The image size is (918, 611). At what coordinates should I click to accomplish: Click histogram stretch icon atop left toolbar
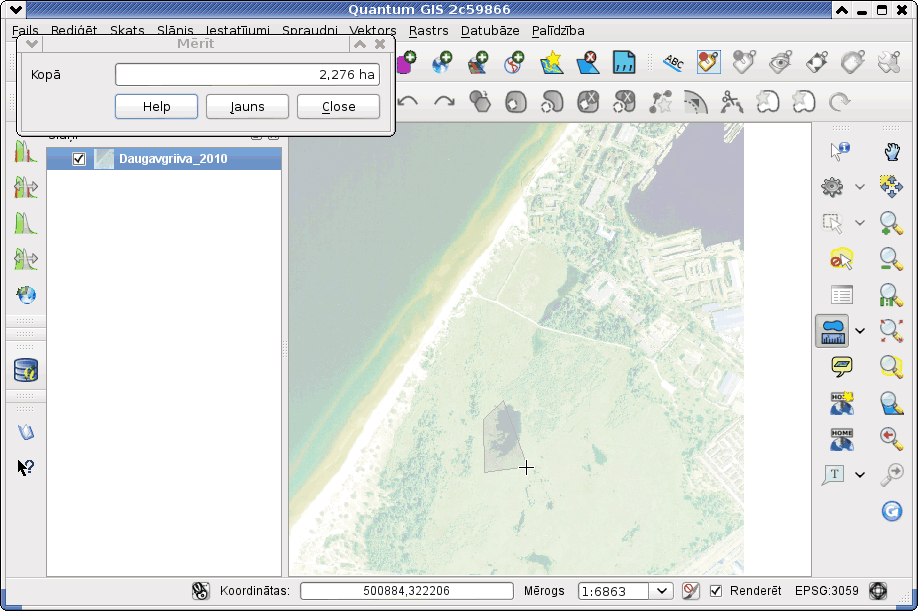[26, 152]
